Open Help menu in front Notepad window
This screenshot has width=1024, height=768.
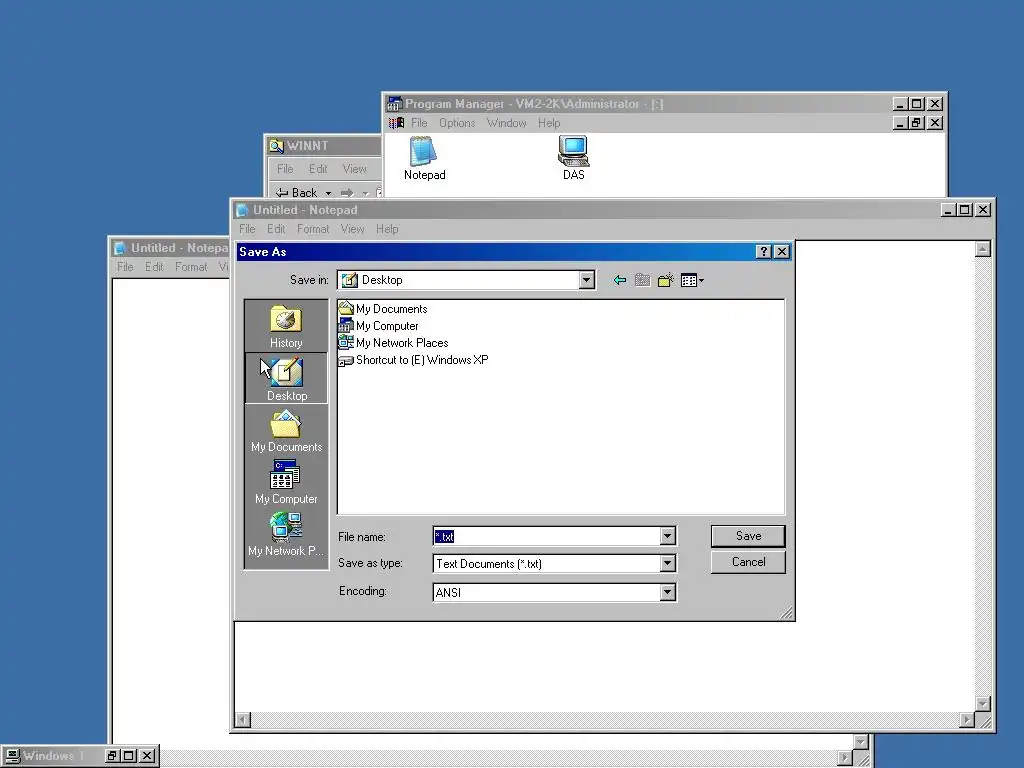tap(387, 229)
